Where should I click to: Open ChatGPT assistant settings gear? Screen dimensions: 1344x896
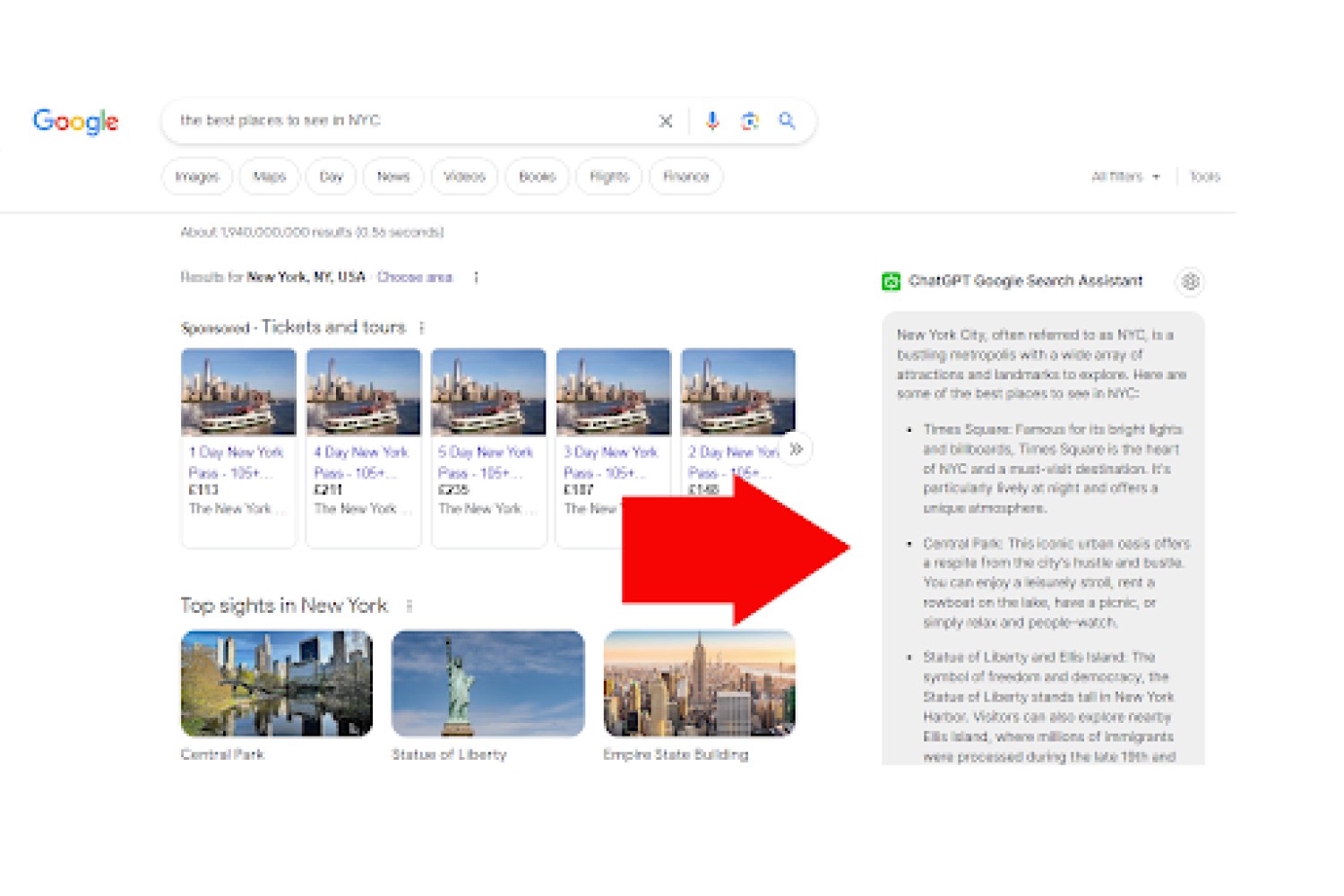tap(1190, 281)
